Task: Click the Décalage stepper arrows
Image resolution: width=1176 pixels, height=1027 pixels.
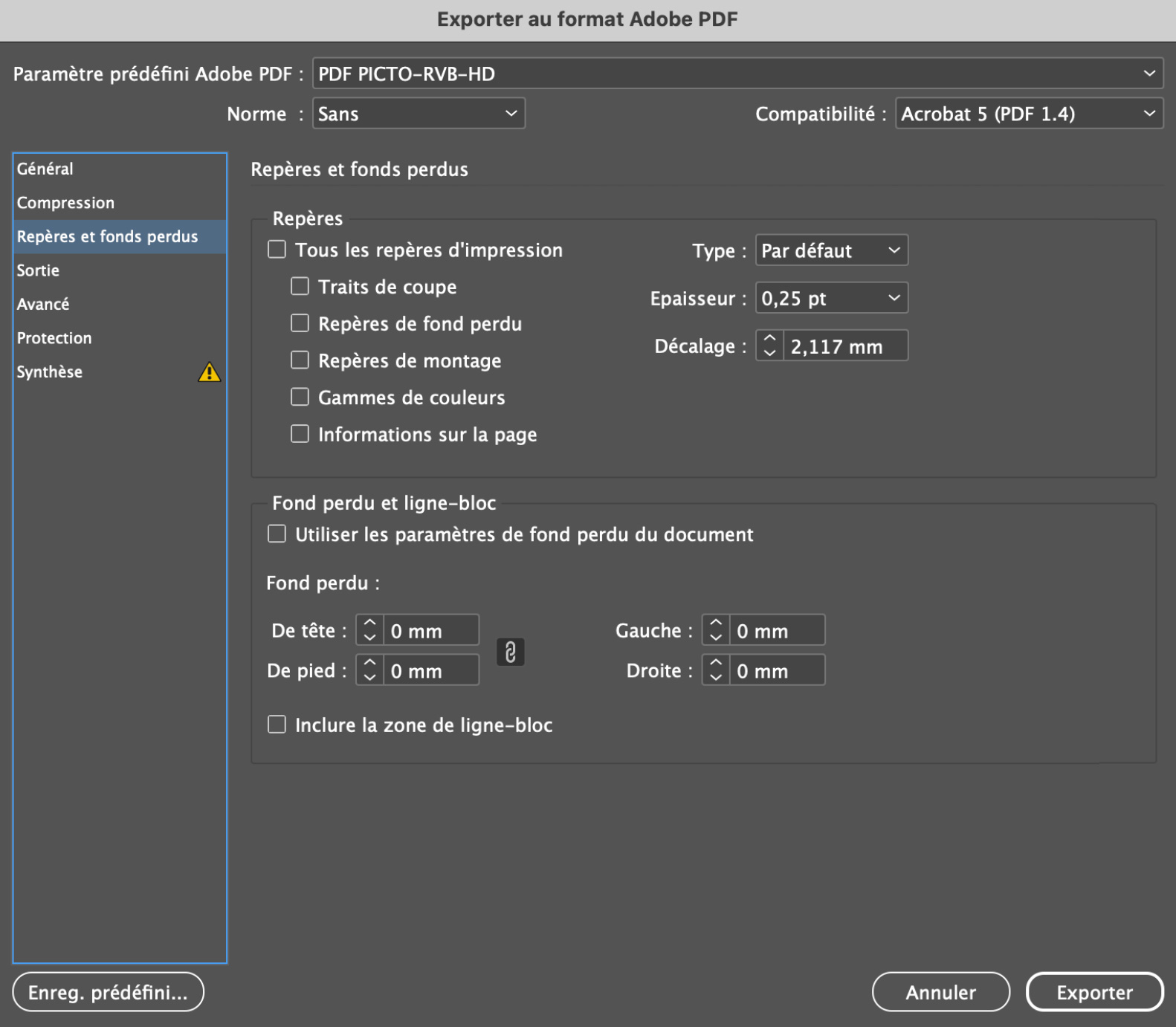Action: 769,346
